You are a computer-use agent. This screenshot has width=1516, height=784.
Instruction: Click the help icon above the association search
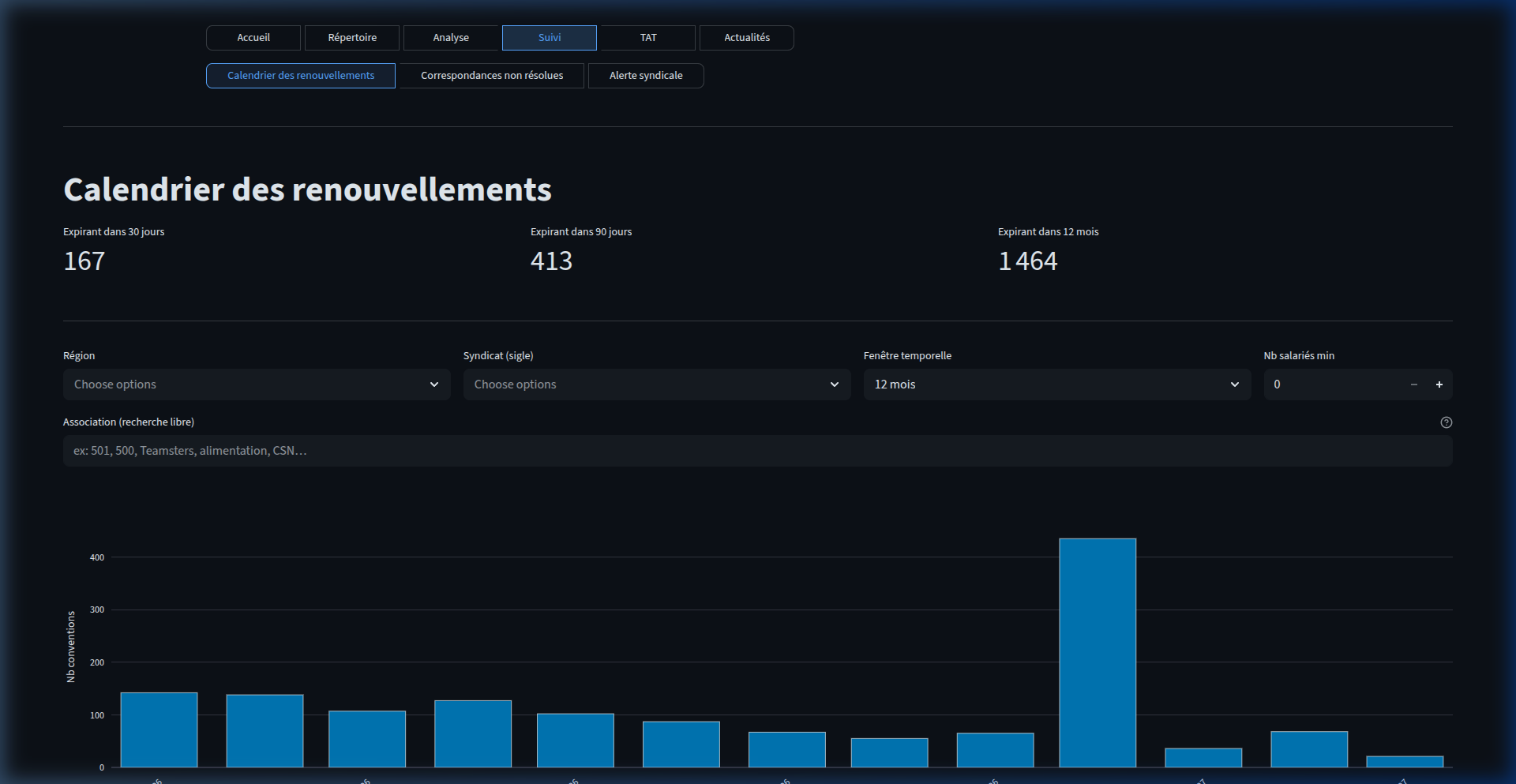point(1446,422)
